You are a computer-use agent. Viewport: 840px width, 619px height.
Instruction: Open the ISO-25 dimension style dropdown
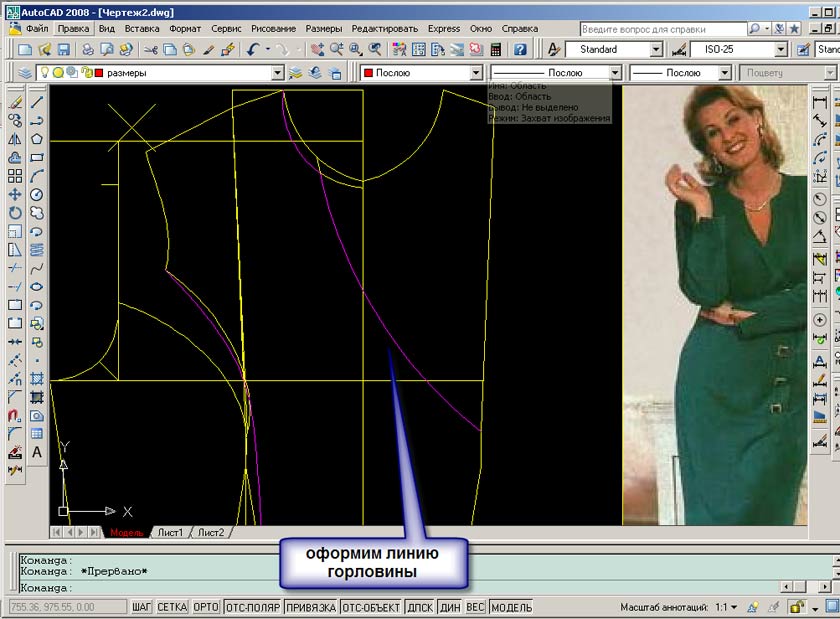[780, 49]
